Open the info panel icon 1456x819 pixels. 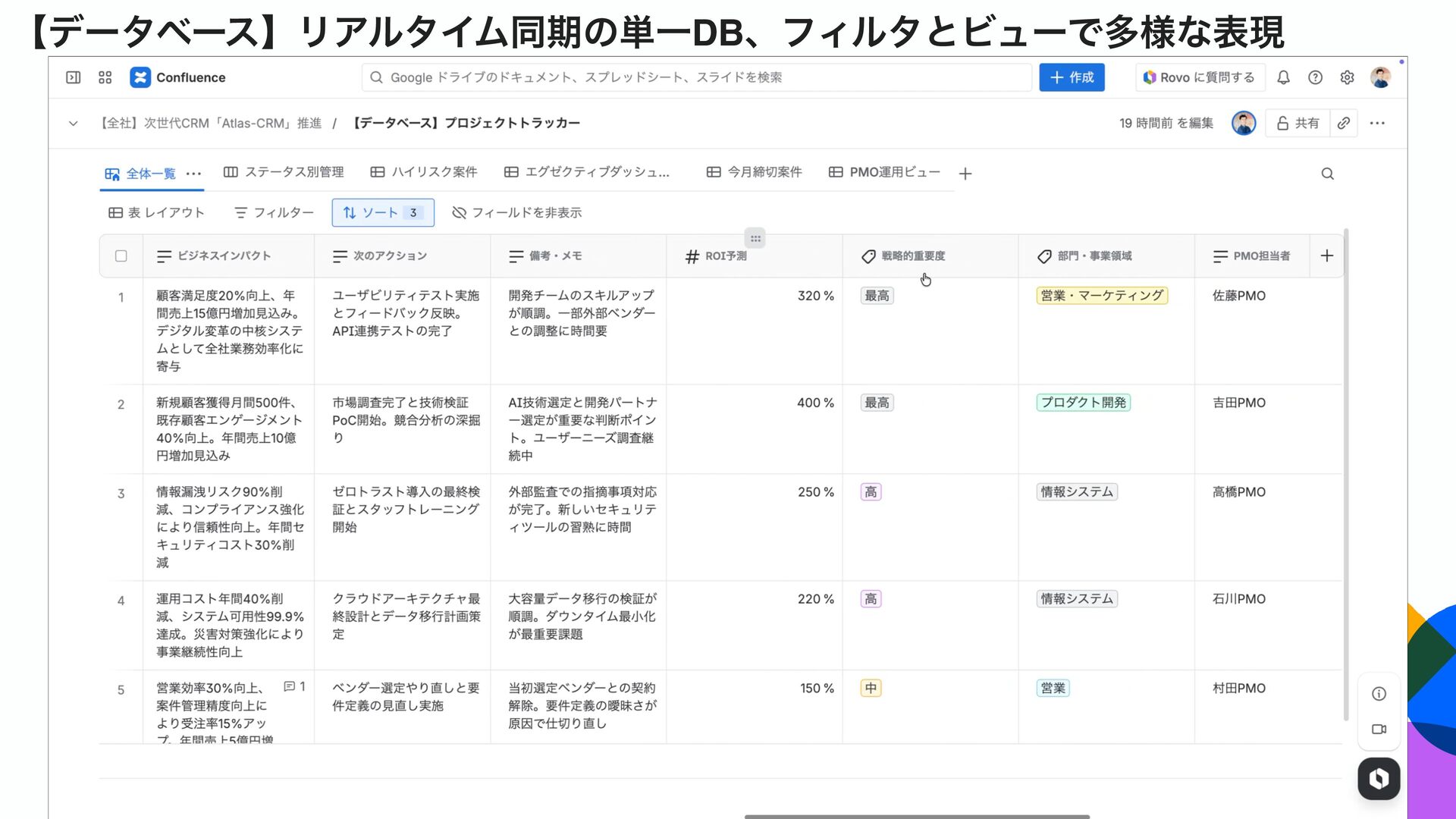1379,694
